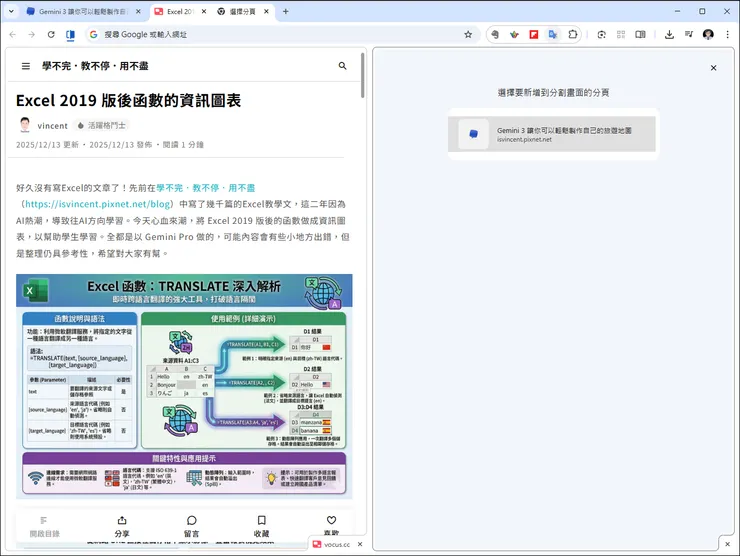The width and height of the screenshot is (740, 556).
Task: Open the blog hamburger menu
Action: pos(26,66)
